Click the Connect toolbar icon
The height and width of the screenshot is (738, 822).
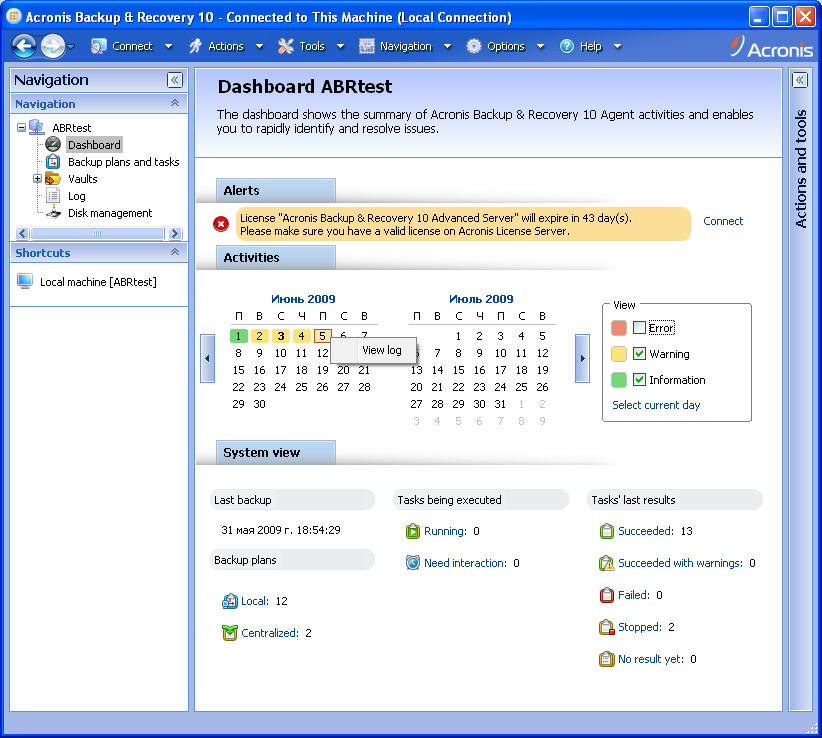[x=98, y=46]
